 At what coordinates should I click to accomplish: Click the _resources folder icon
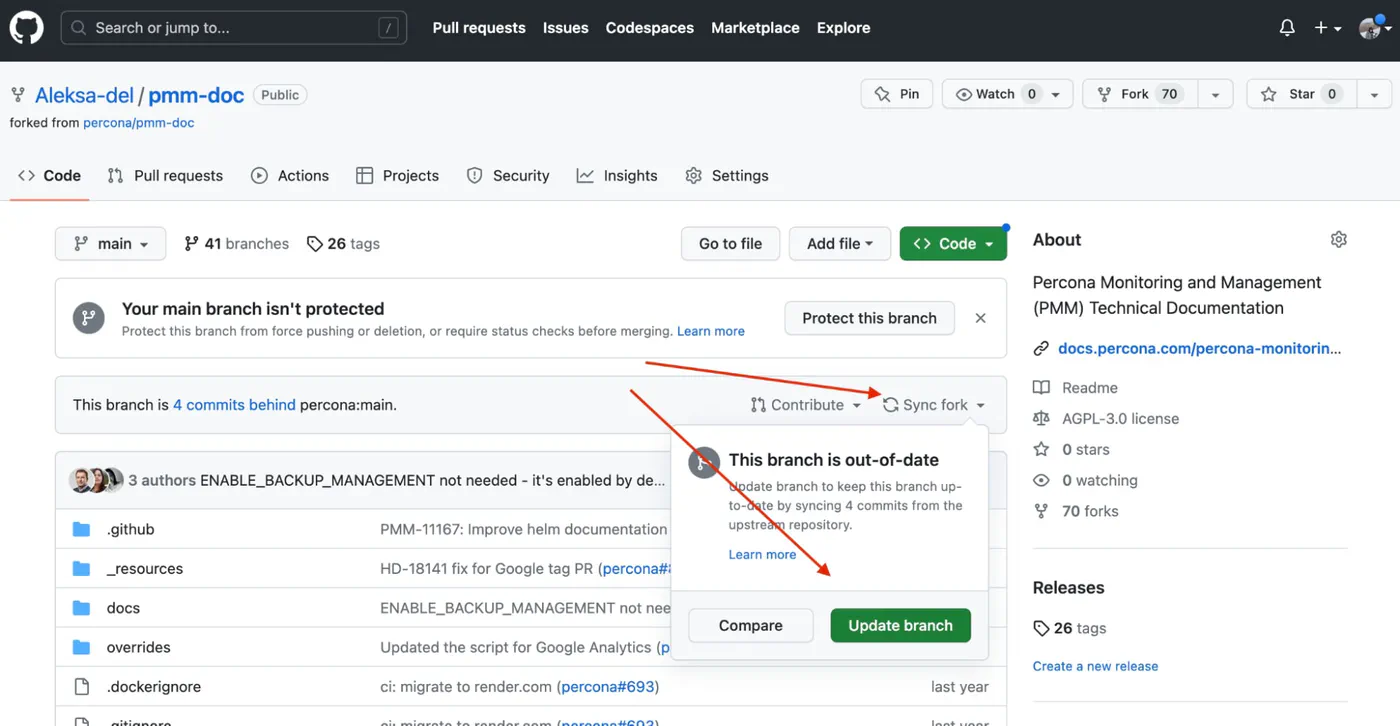click(x=82, y=569)
